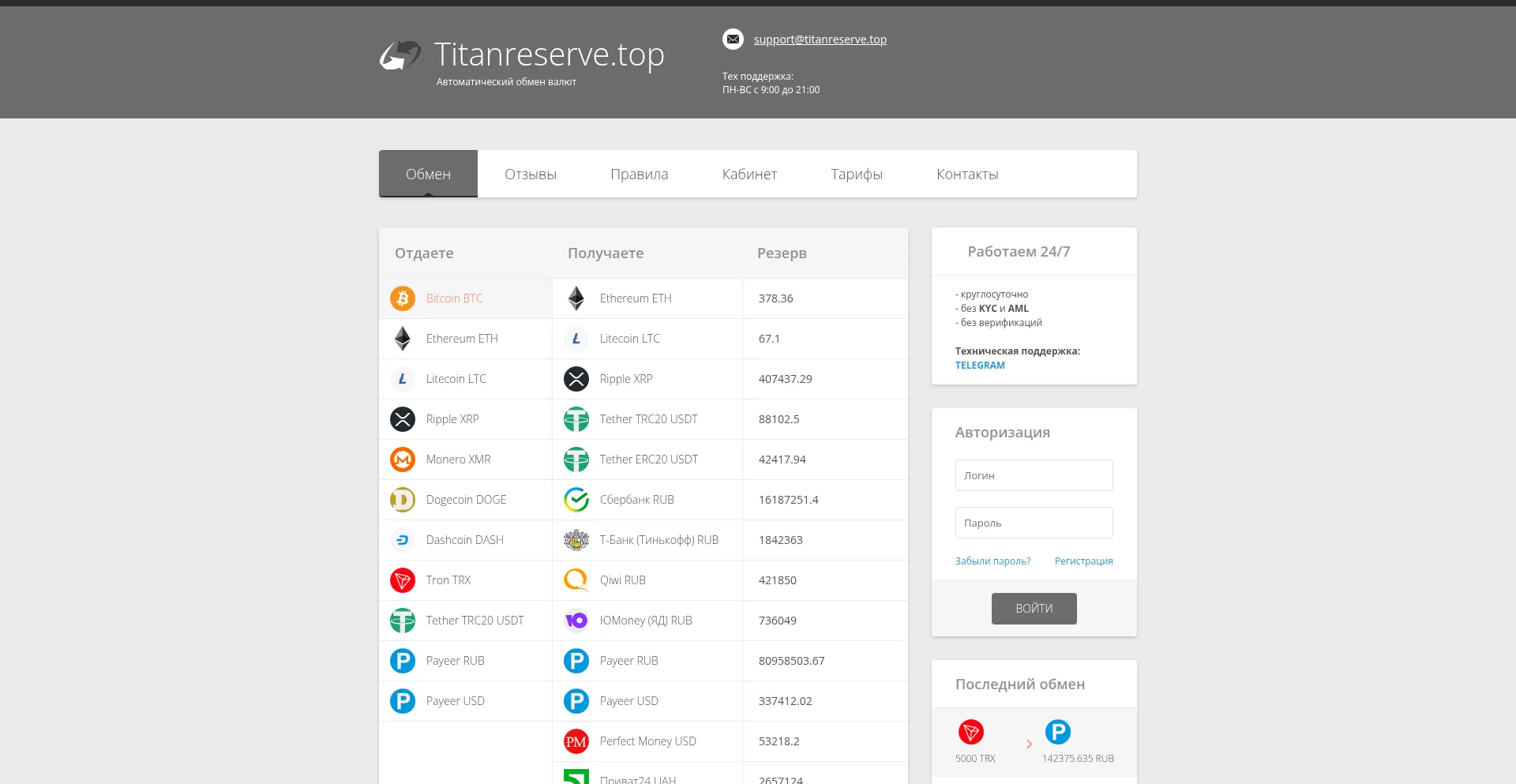
Task: Choose ЮMoney (ЯД) RUB label
Action: click(x=646, y=621)
